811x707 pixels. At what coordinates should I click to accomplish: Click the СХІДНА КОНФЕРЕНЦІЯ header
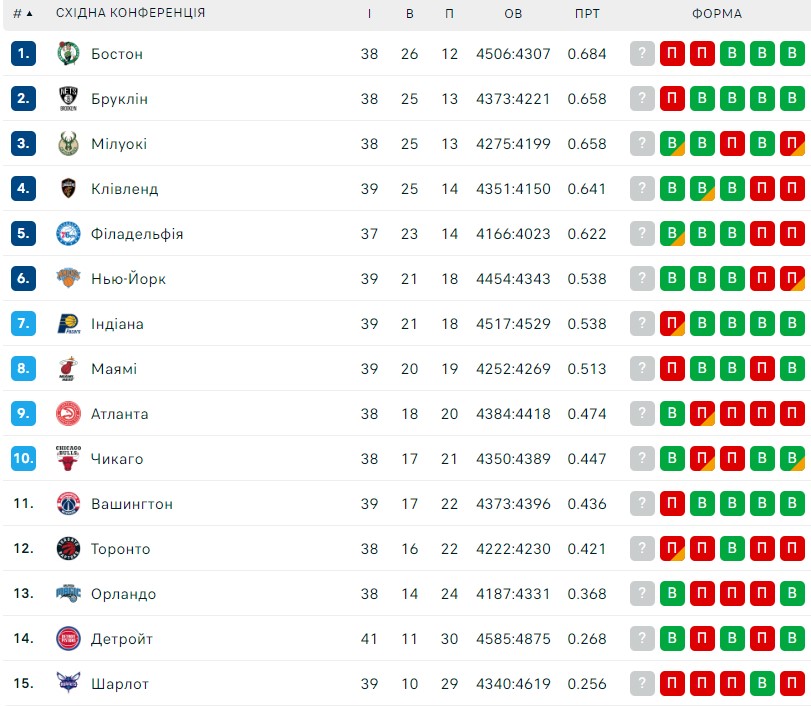[130, 13]
